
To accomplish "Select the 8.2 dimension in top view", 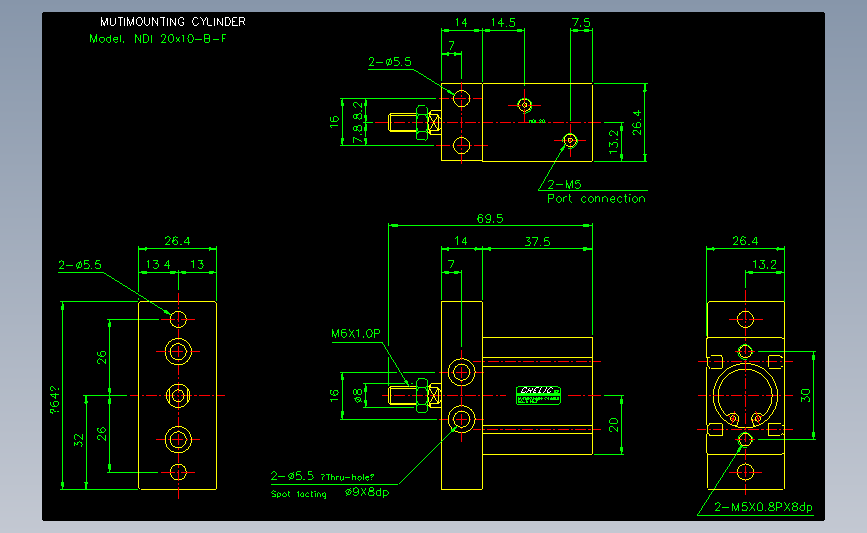I will (x=358, y=111).
